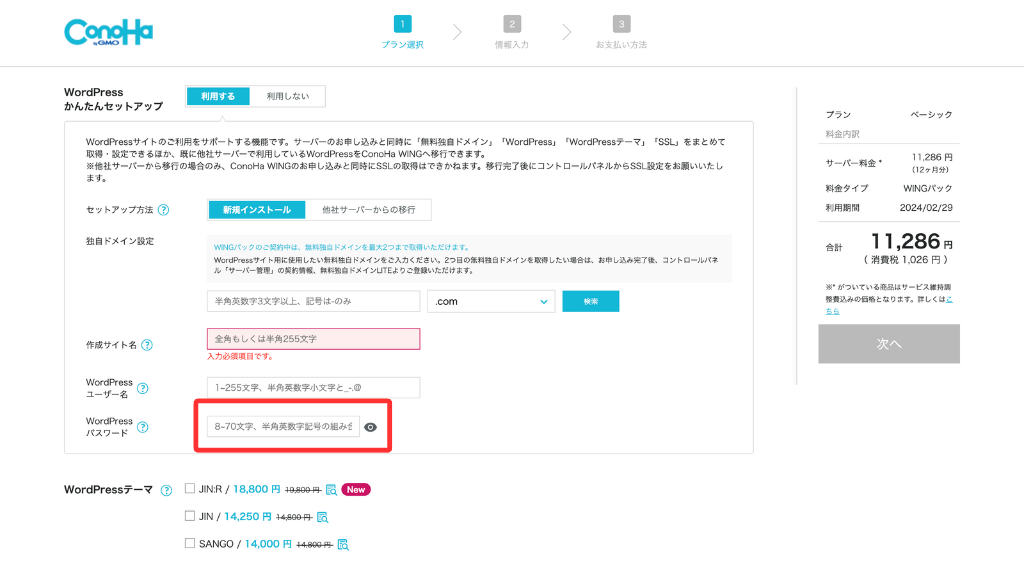Click the ConoHa by GMO logo
The width and height of the screenshot is (1024, 561).
108,32
